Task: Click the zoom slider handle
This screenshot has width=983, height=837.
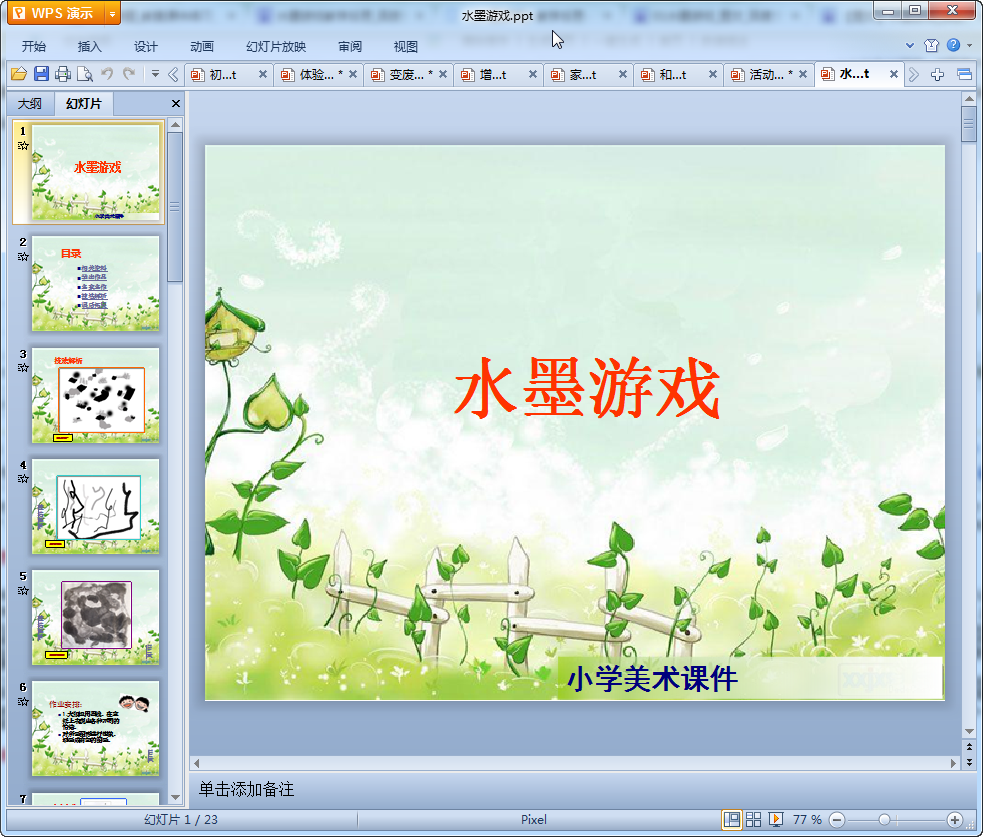Action: 884,819
